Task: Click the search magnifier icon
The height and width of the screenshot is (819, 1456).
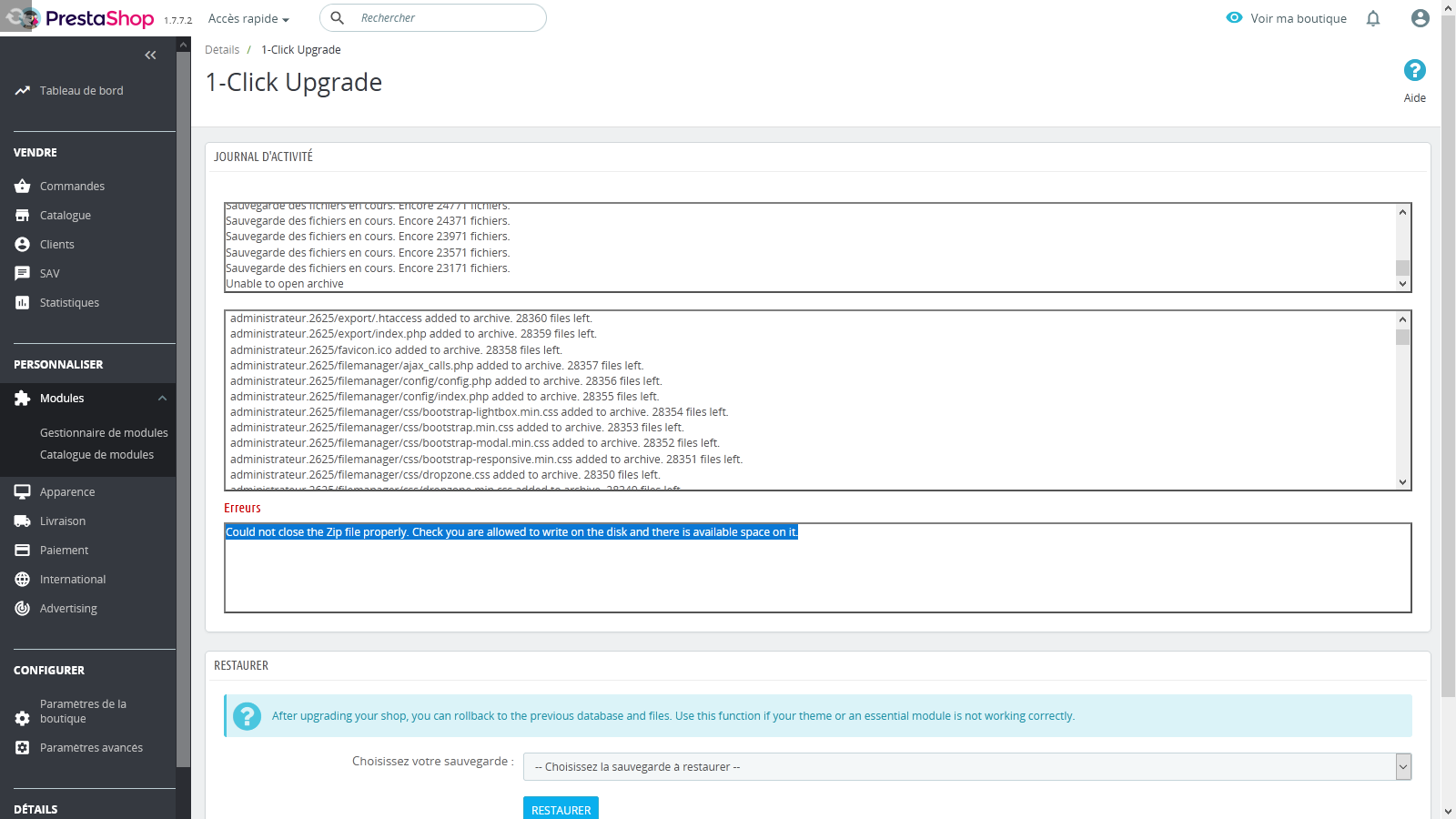Action: click(337, 18)
